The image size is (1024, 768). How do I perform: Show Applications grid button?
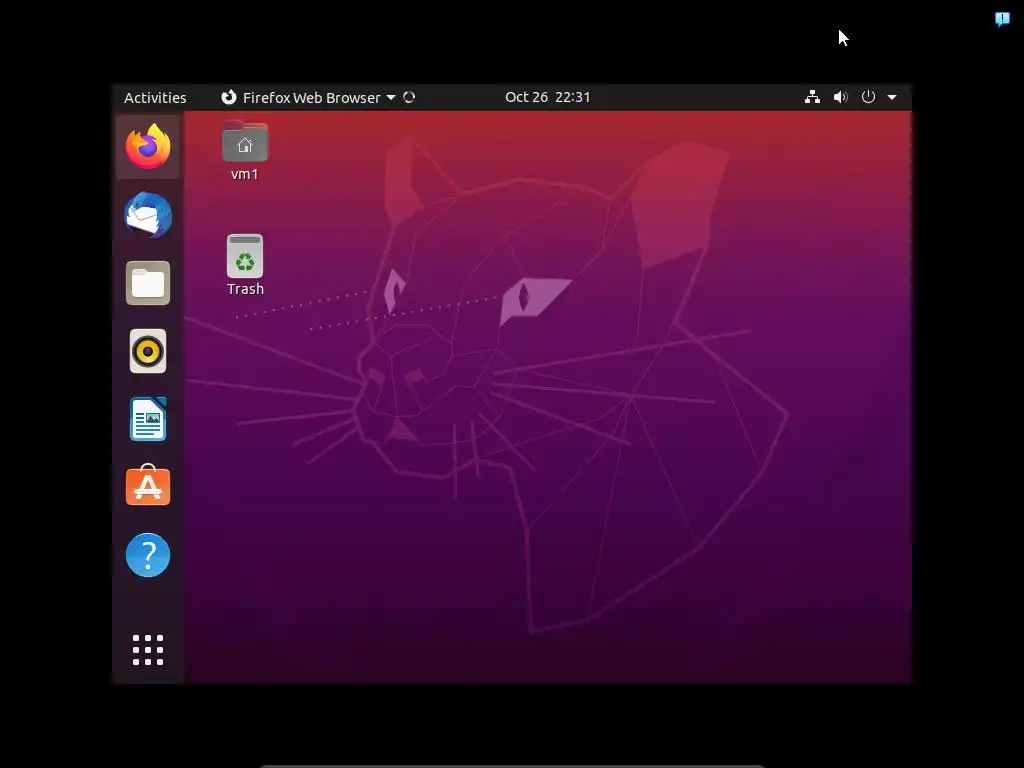(148, 650)
